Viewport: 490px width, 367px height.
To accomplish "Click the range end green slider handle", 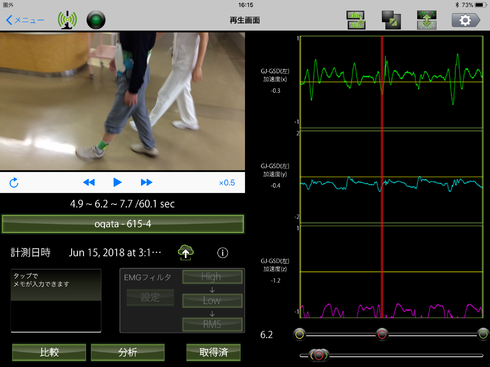I will pyautogui.click(x=483, y=334).
